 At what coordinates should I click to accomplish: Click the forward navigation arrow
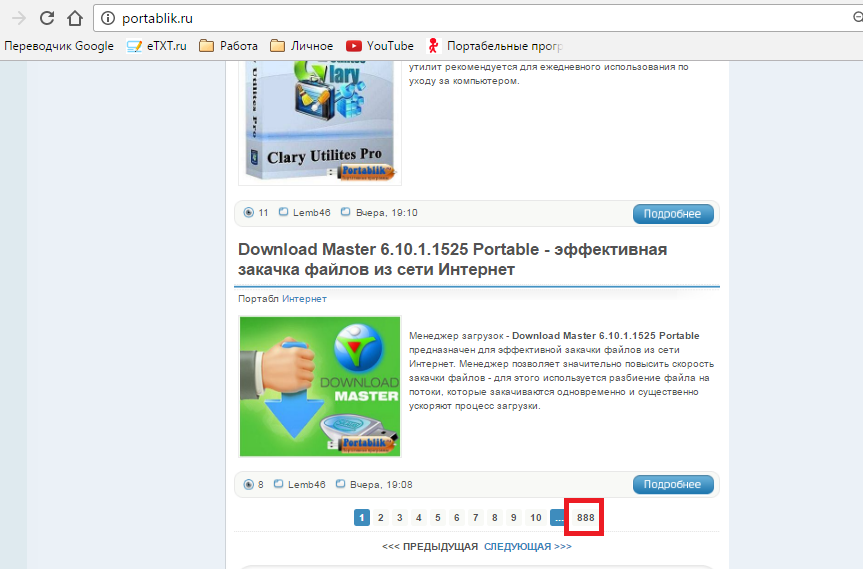[19, 18]
